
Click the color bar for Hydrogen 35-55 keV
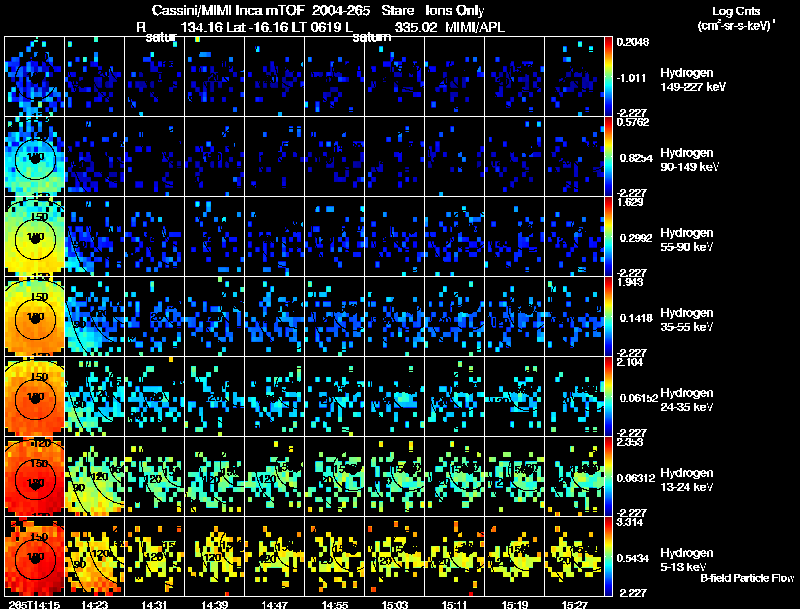pyautogui.click(x=608, y=317)
